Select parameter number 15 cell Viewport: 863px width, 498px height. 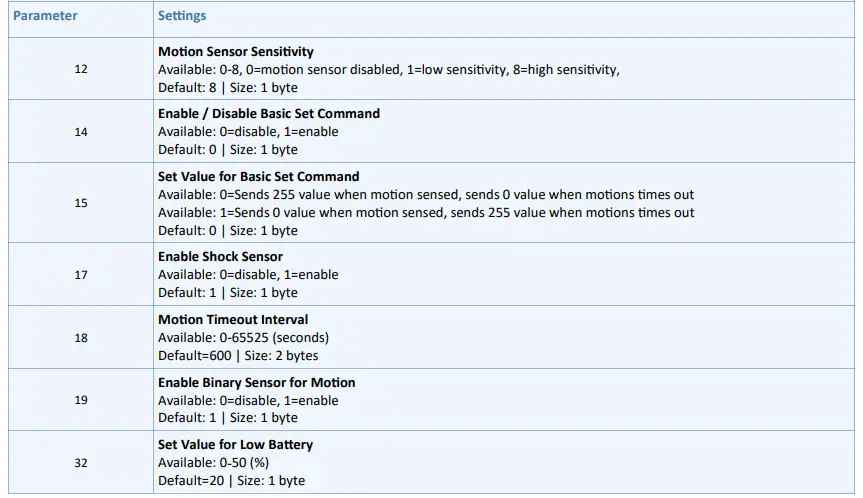coord(81,203)
